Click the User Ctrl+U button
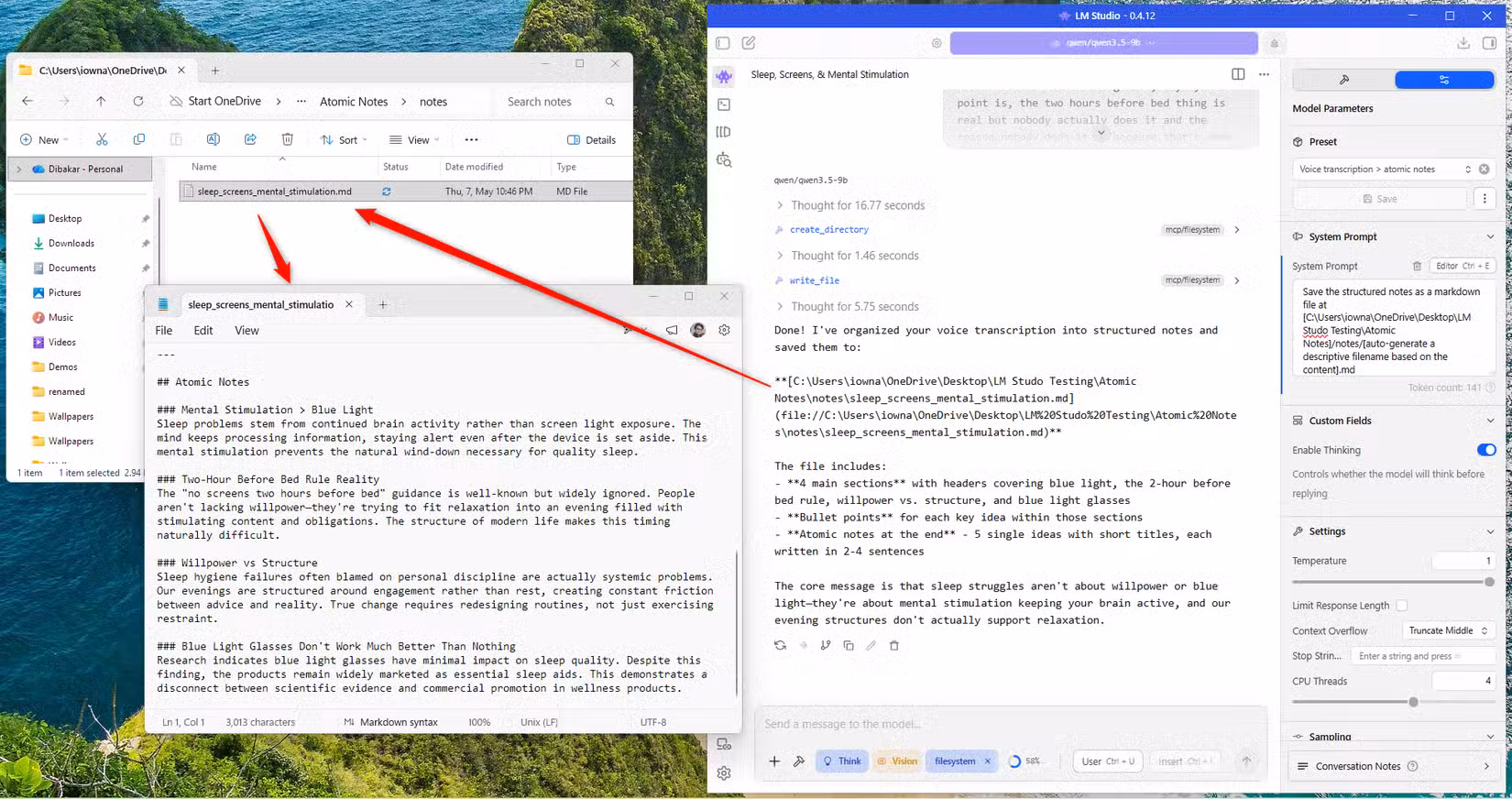The image size is (1512, 799). 1107,761
